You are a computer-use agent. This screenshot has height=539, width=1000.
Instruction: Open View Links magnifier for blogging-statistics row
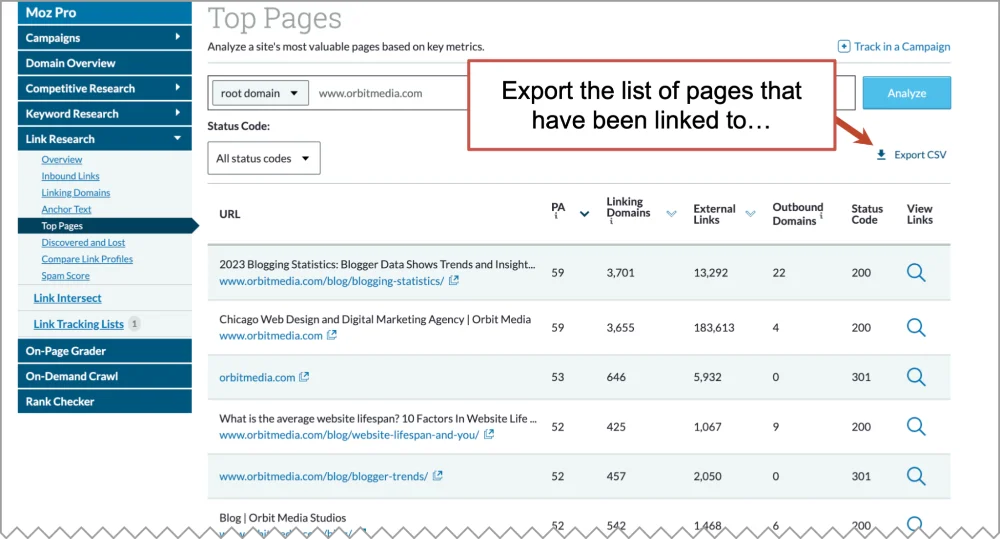point(916,272)
